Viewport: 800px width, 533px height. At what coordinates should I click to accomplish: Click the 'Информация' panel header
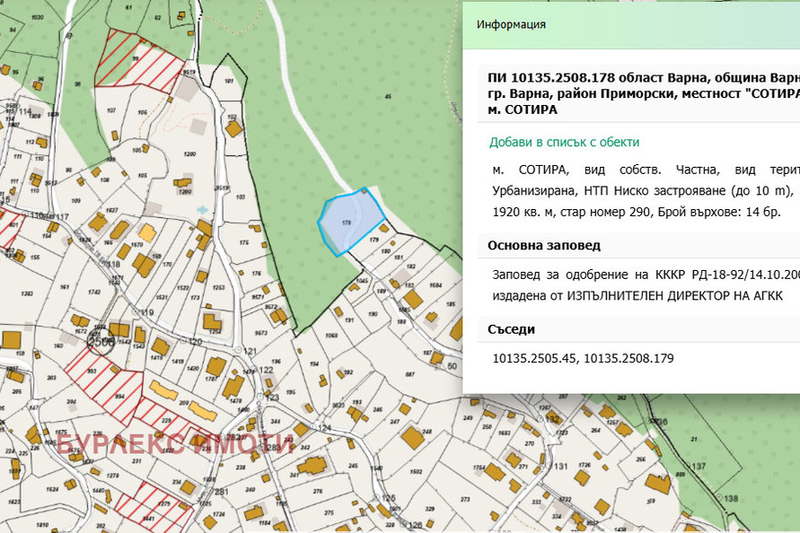(x=511, y=24)
